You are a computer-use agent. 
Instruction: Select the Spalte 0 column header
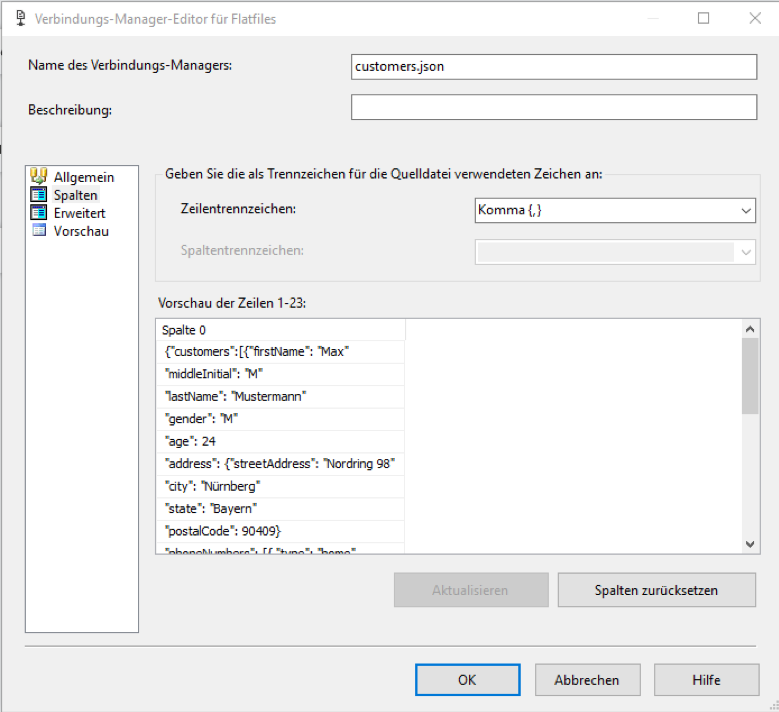(281, 330)
